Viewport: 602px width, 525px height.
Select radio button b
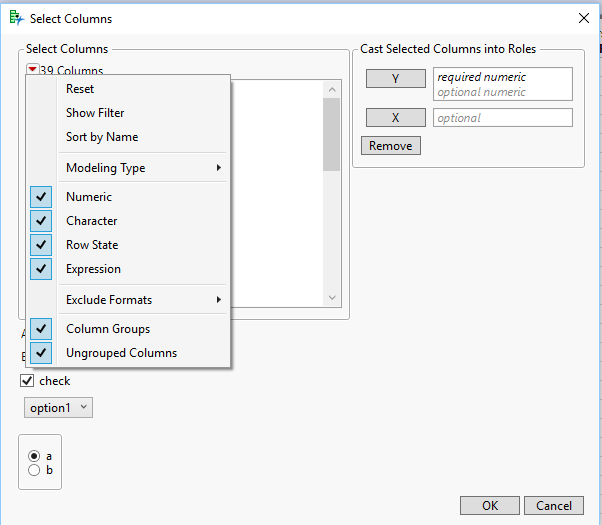tap(34, 470)
